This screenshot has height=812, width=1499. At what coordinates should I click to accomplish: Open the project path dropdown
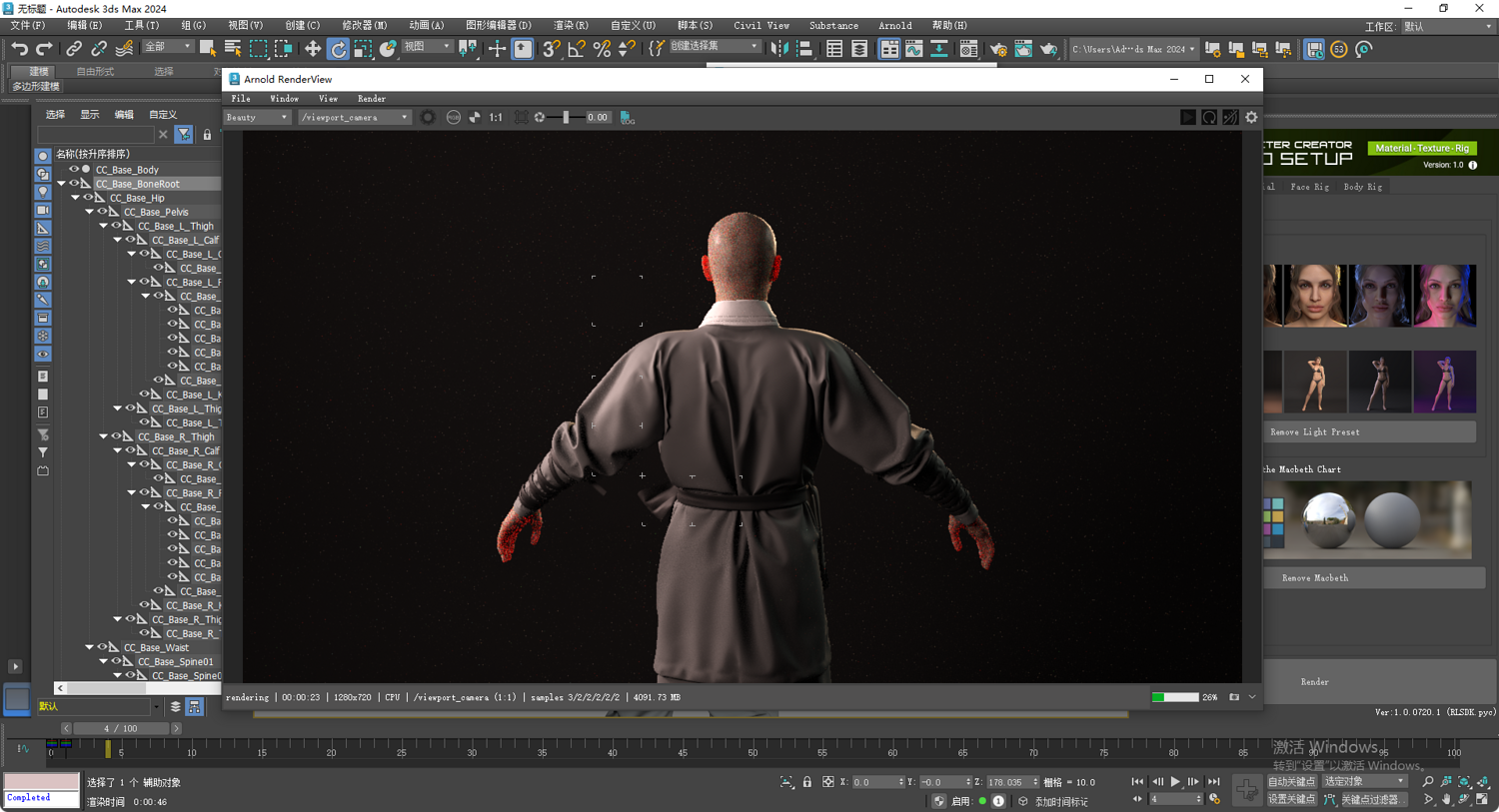1133,49
